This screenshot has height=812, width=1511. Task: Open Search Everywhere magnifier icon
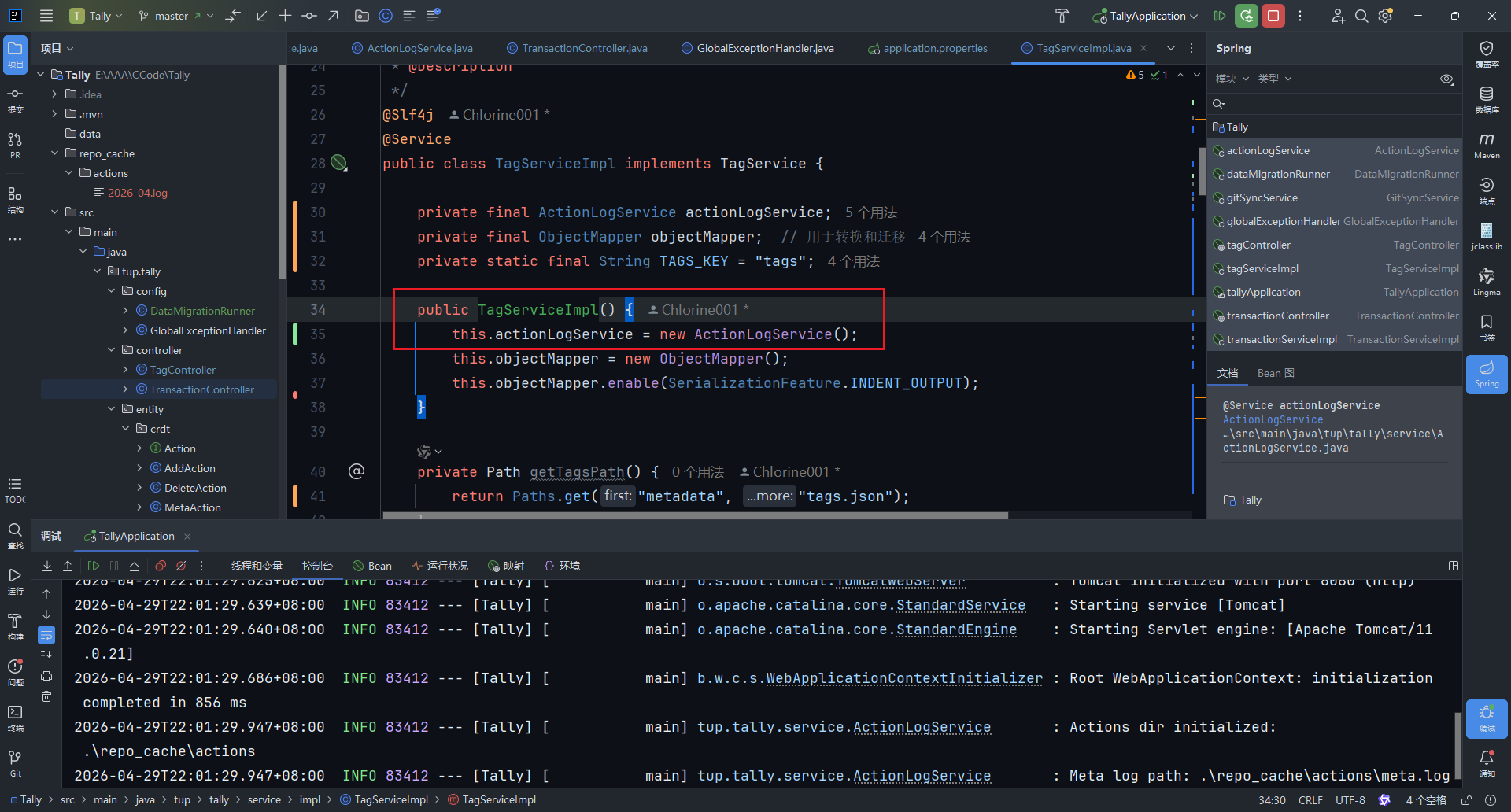pos(1361,16)
